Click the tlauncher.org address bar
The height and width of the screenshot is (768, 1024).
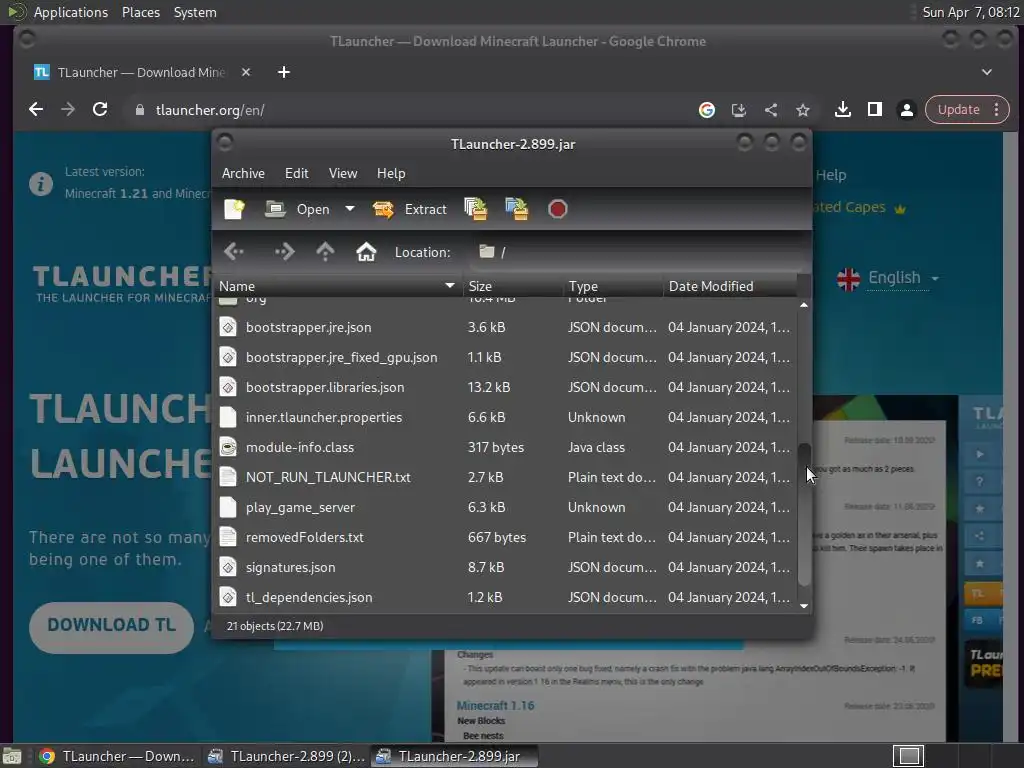click(411, 110)
